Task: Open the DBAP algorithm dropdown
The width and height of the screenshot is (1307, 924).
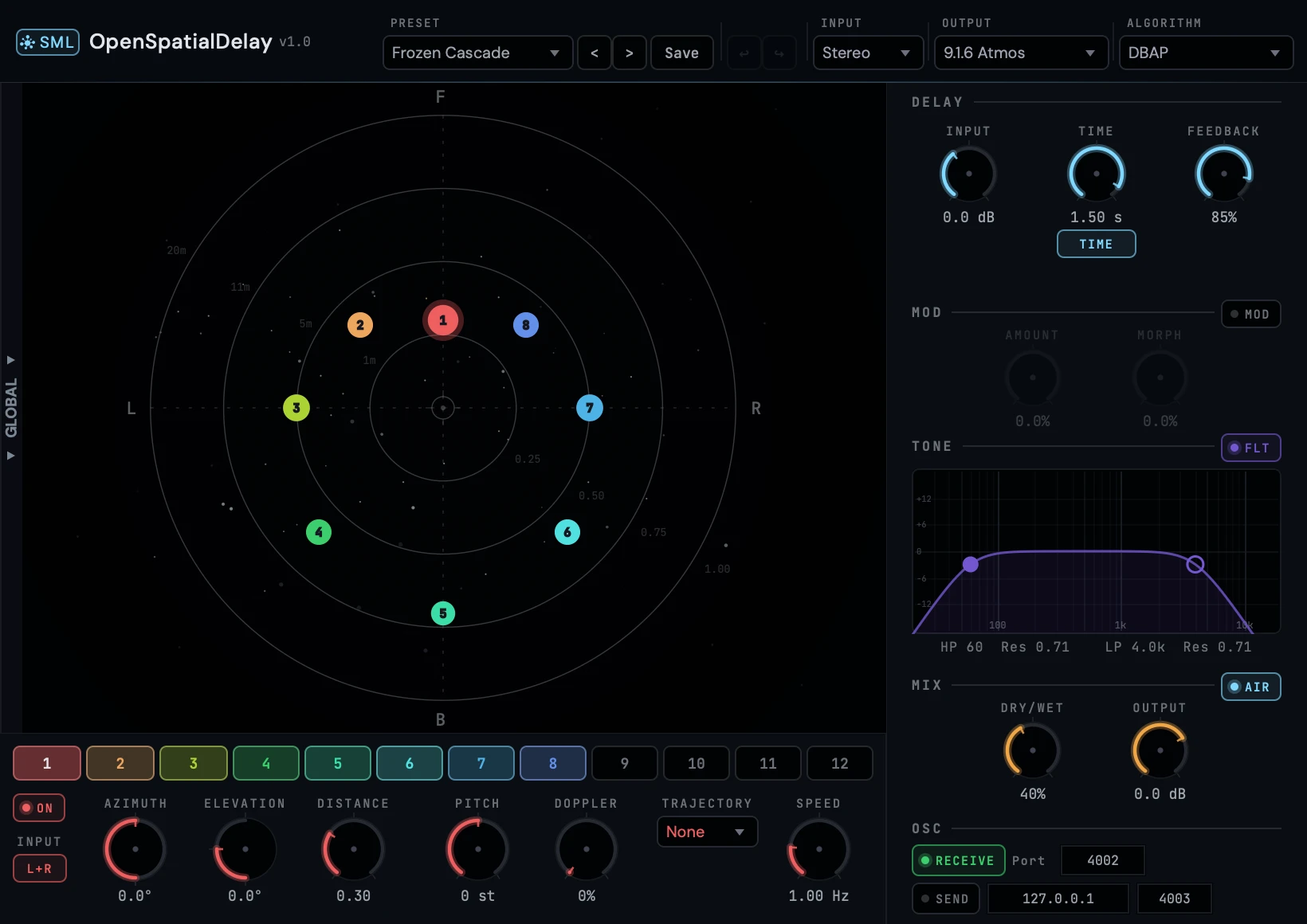Action: point(1206,53)
